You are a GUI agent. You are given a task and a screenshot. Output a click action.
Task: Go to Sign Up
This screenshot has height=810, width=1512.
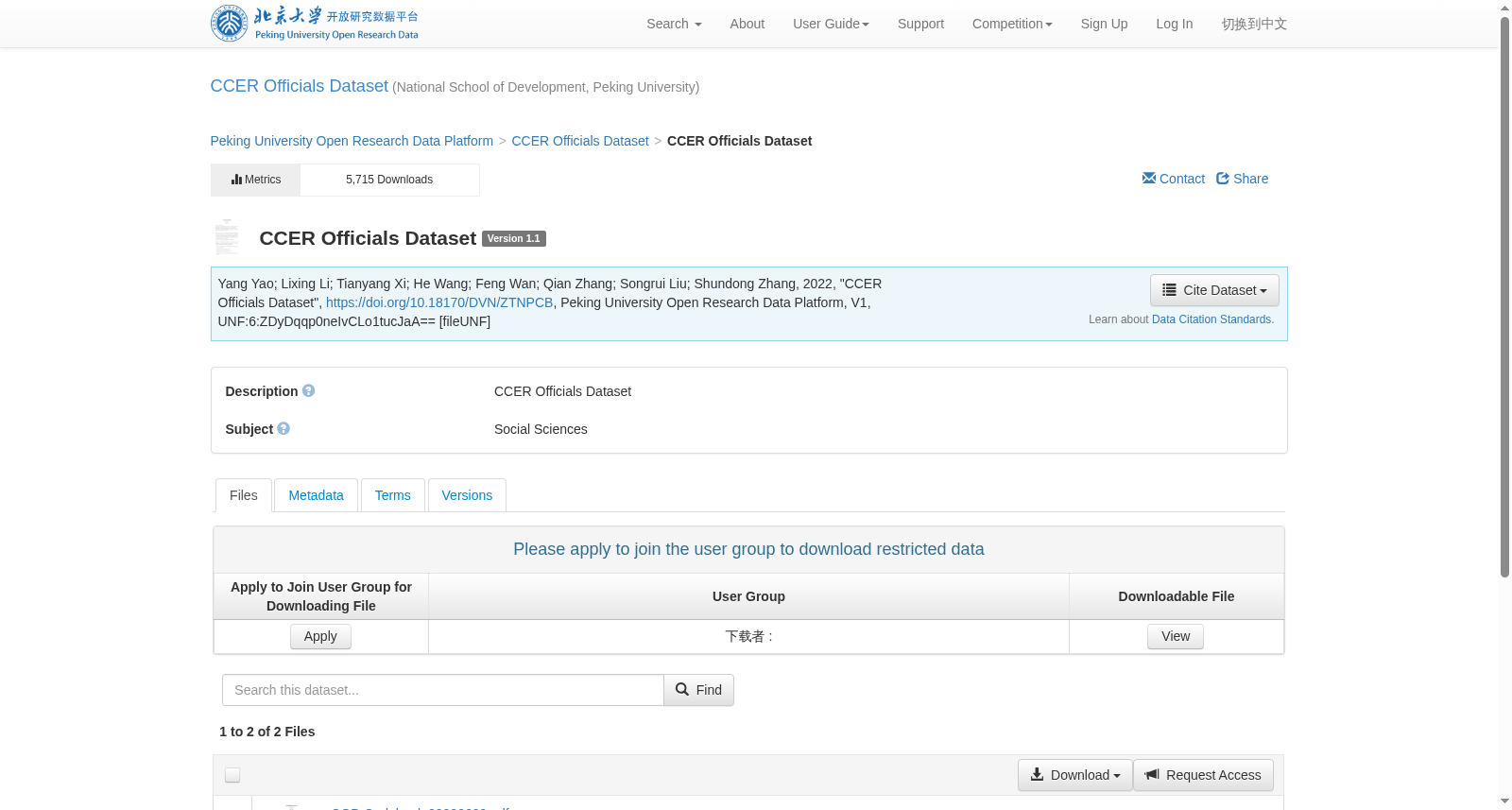[1104, 24]
